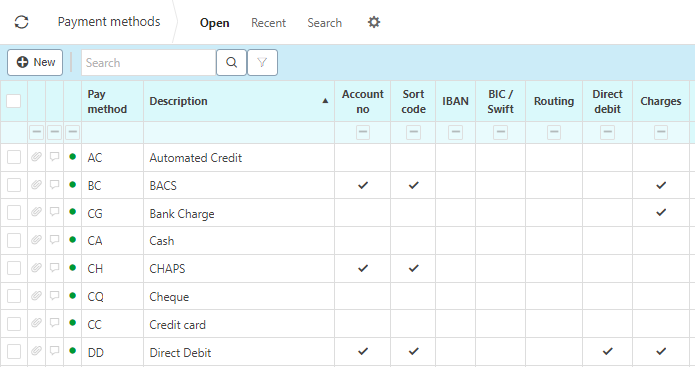
Task: Click the green status dot for CQ
Action: (73, 295)
